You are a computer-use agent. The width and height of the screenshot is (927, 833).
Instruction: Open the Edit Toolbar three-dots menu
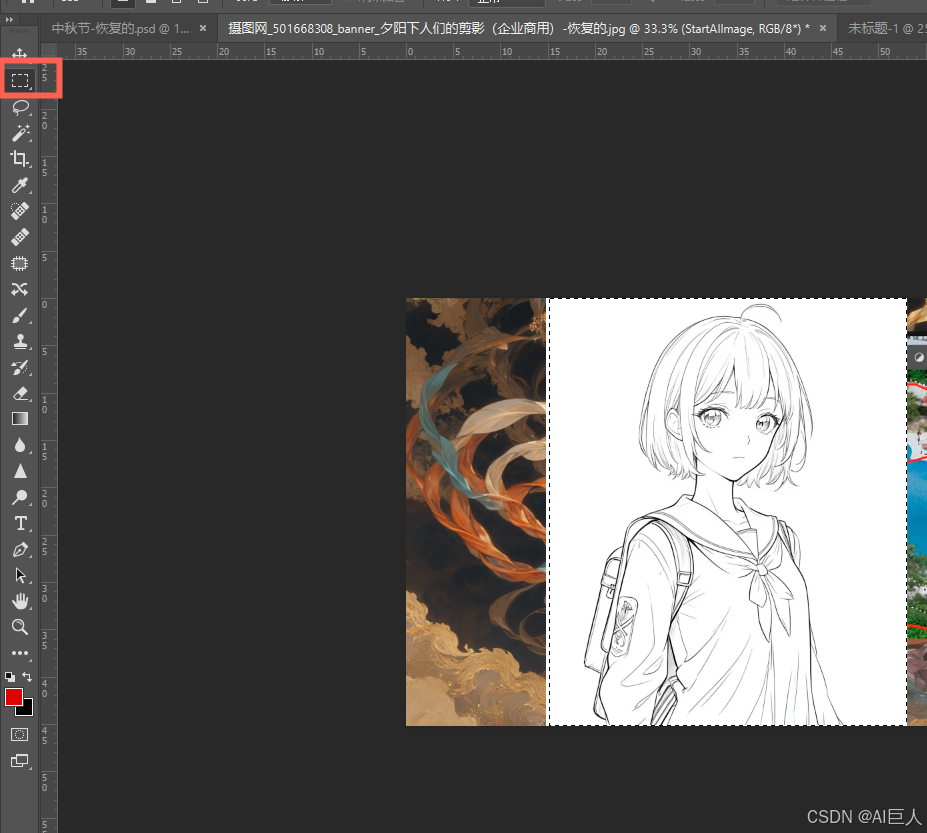point(20,653)
